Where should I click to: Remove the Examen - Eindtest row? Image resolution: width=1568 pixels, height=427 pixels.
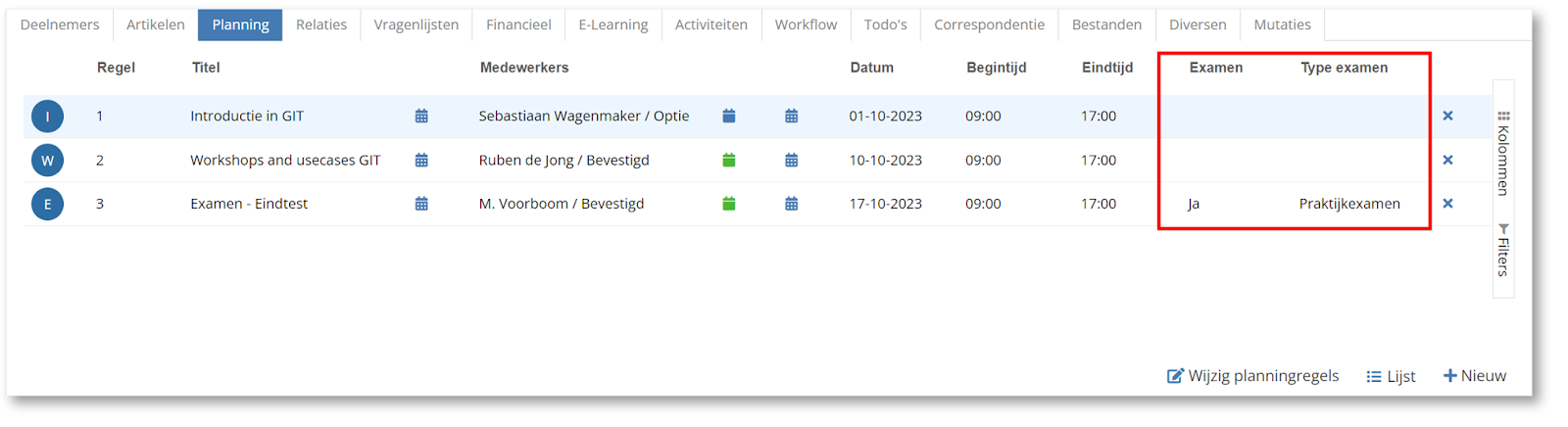pos(1447,204)
